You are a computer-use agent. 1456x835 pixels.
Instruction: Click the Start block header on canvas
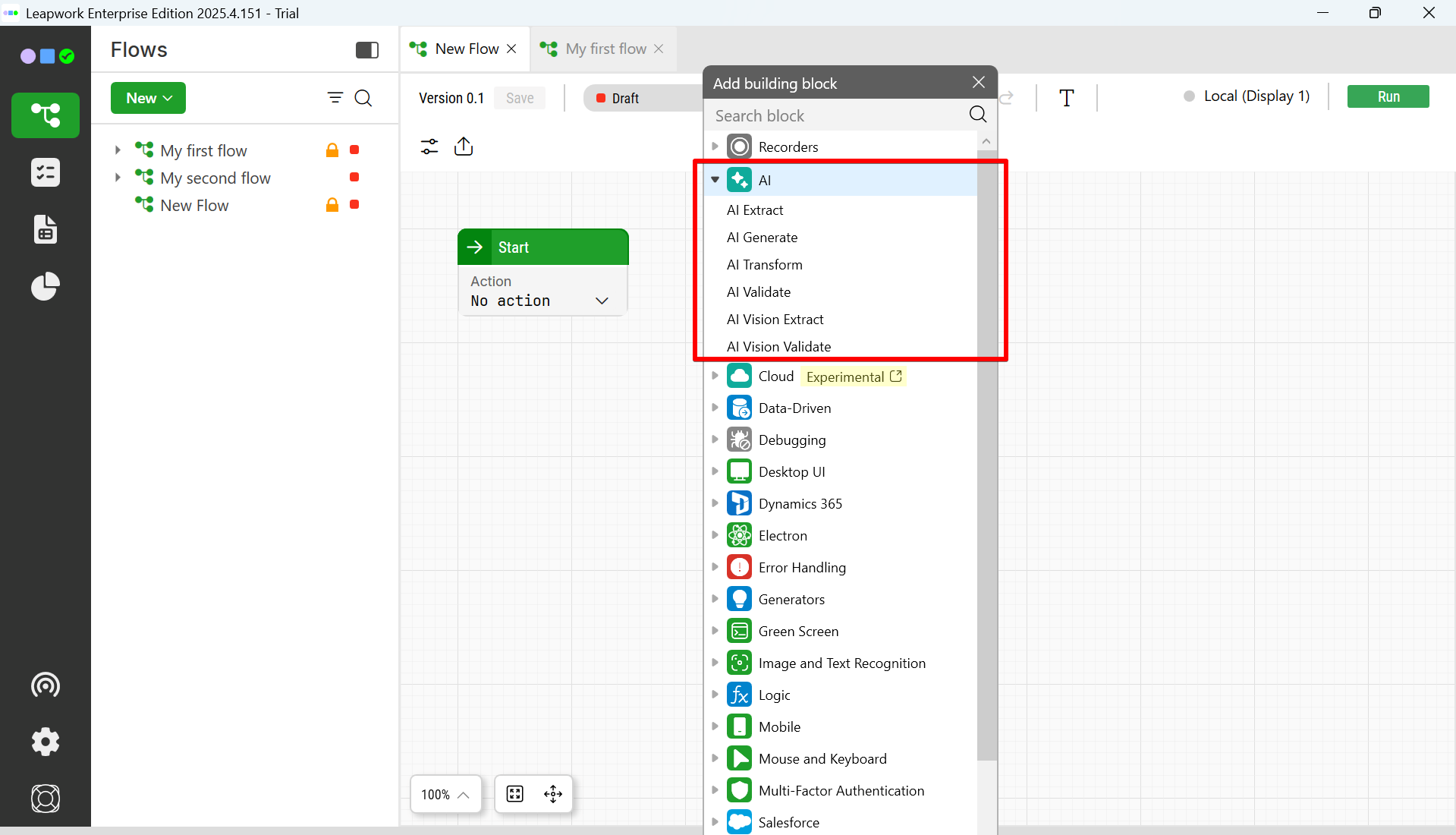(x=543, y=247)
